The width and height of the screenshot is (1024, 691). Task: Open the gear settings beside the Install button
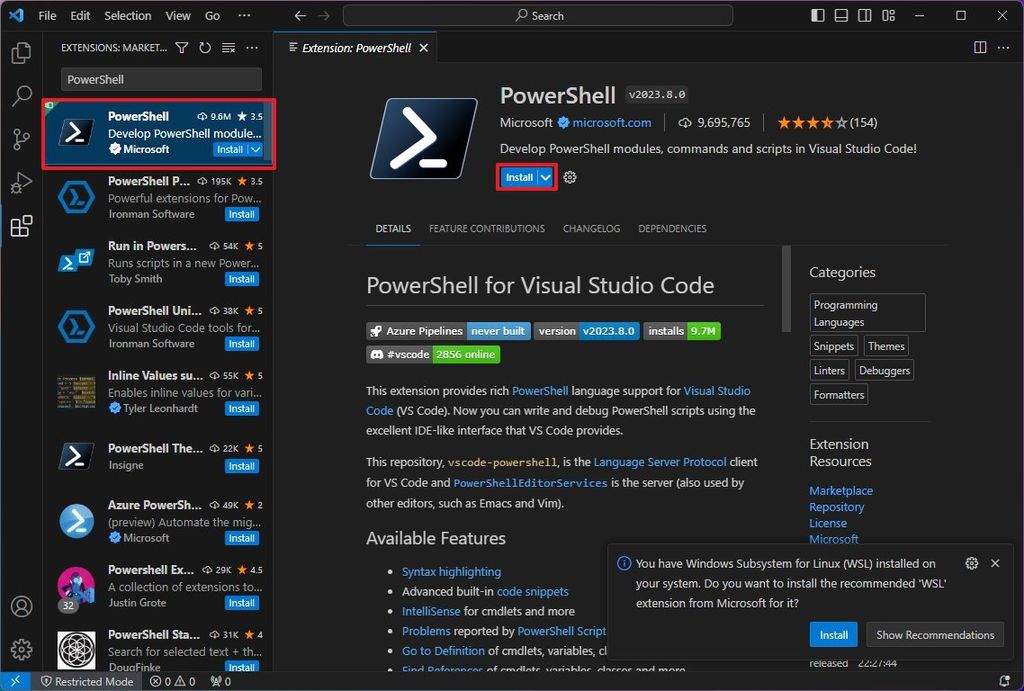[569, 177]
